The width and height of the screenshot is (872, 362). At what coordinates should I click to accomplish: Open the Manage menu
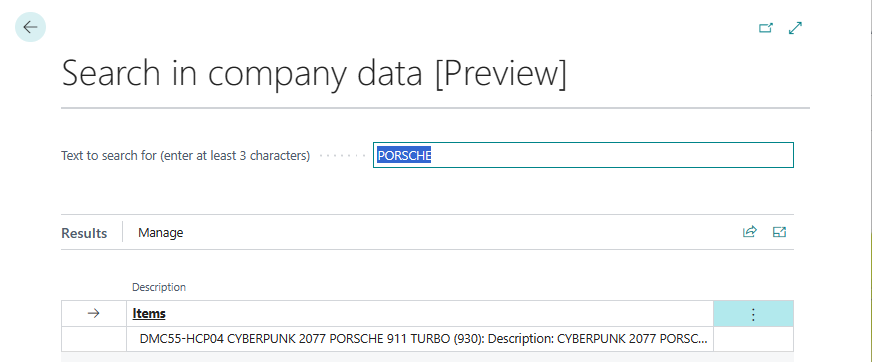161,232
